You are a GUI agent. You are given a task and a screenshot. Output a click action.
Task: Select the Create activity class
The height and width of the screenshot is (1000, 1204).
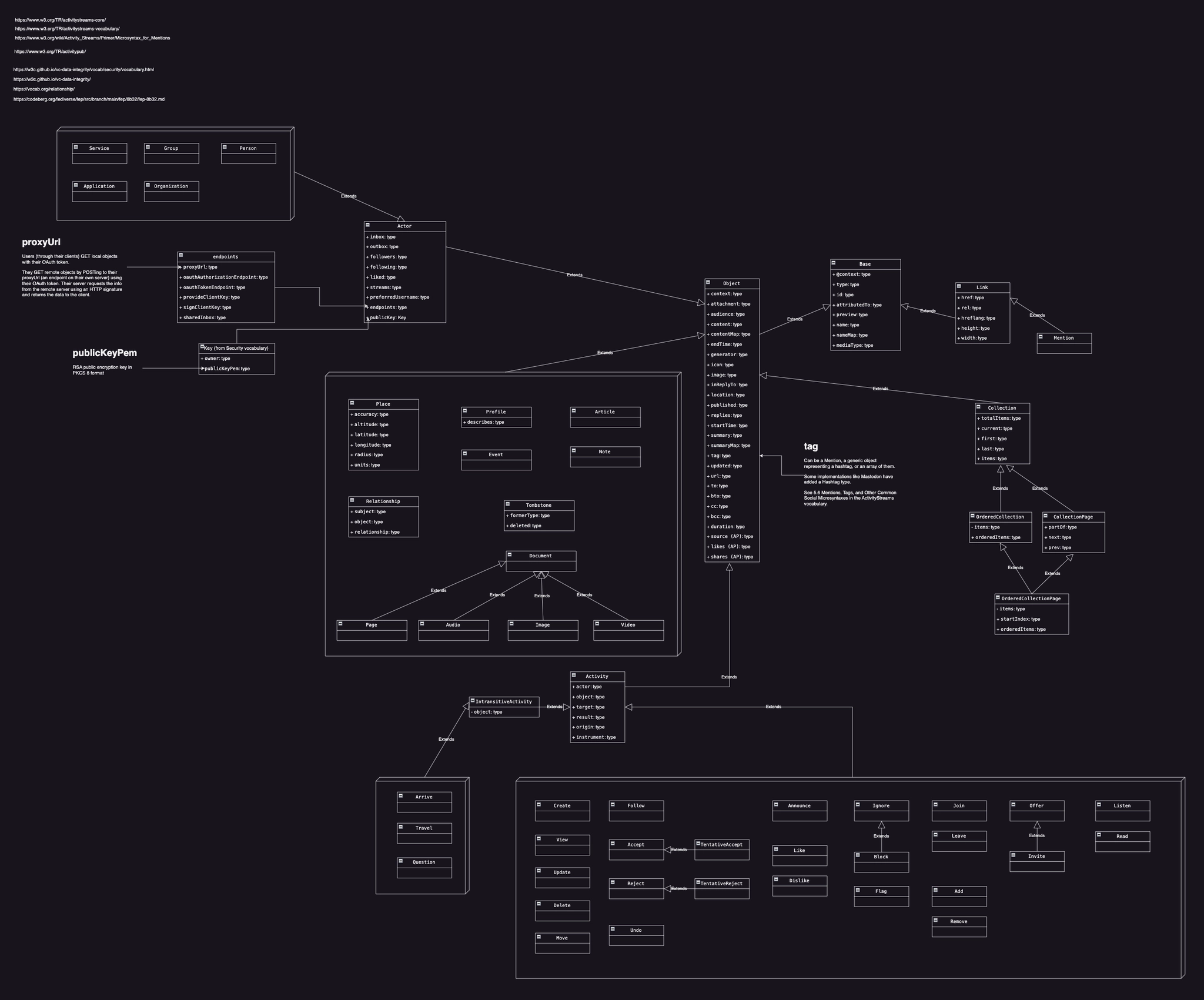pos(563,811)
